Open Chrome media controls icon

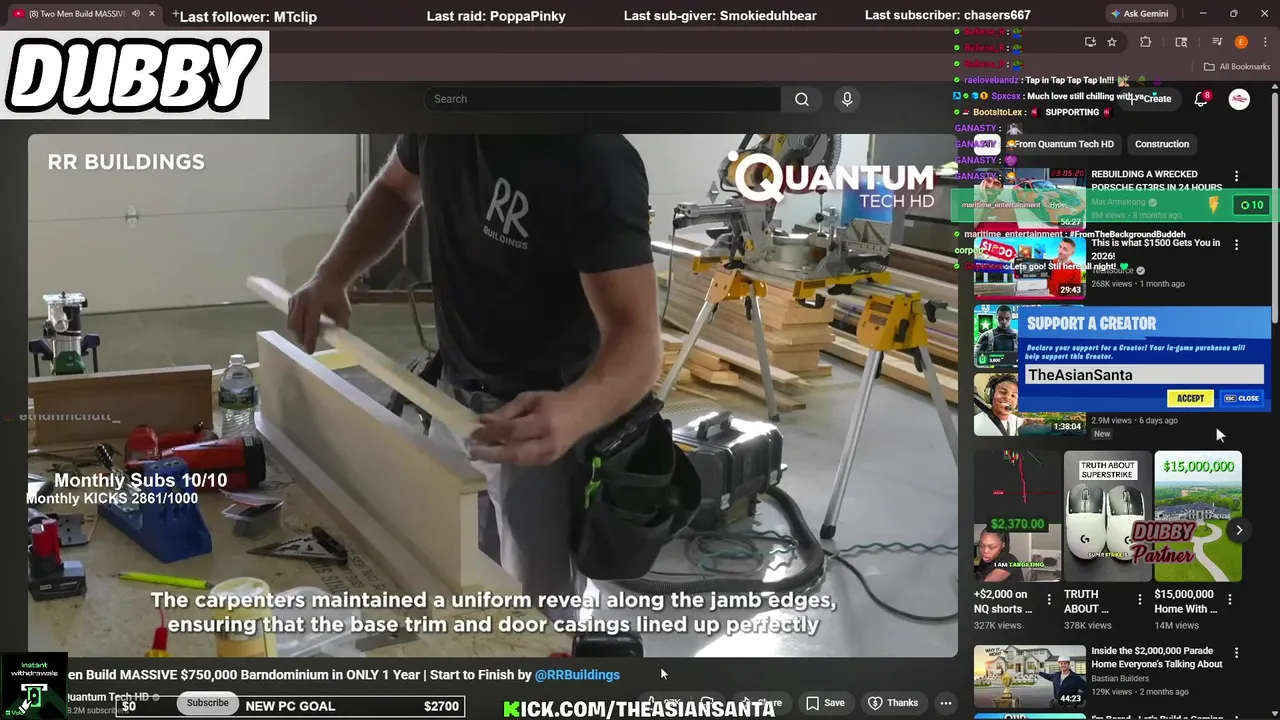point(1217,42)
